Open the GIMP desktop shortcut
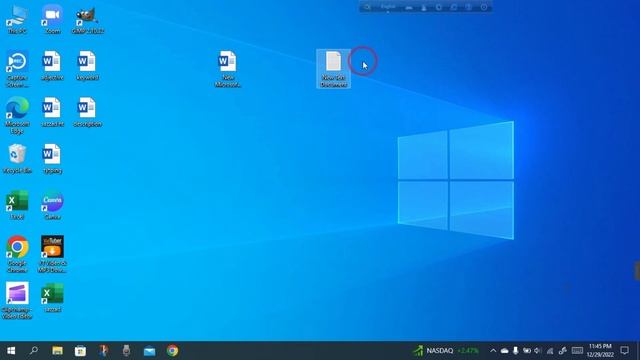Viewport: 640px width, 360px height. (x=87, y=19)
